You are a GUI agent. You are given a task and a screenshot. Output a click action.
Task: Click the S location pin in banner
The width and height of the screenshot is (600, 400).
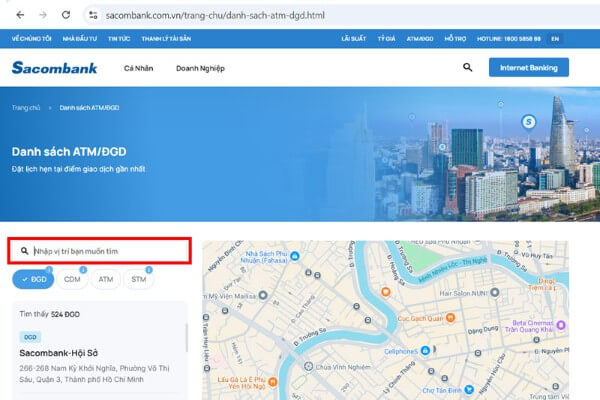(529, 122)
